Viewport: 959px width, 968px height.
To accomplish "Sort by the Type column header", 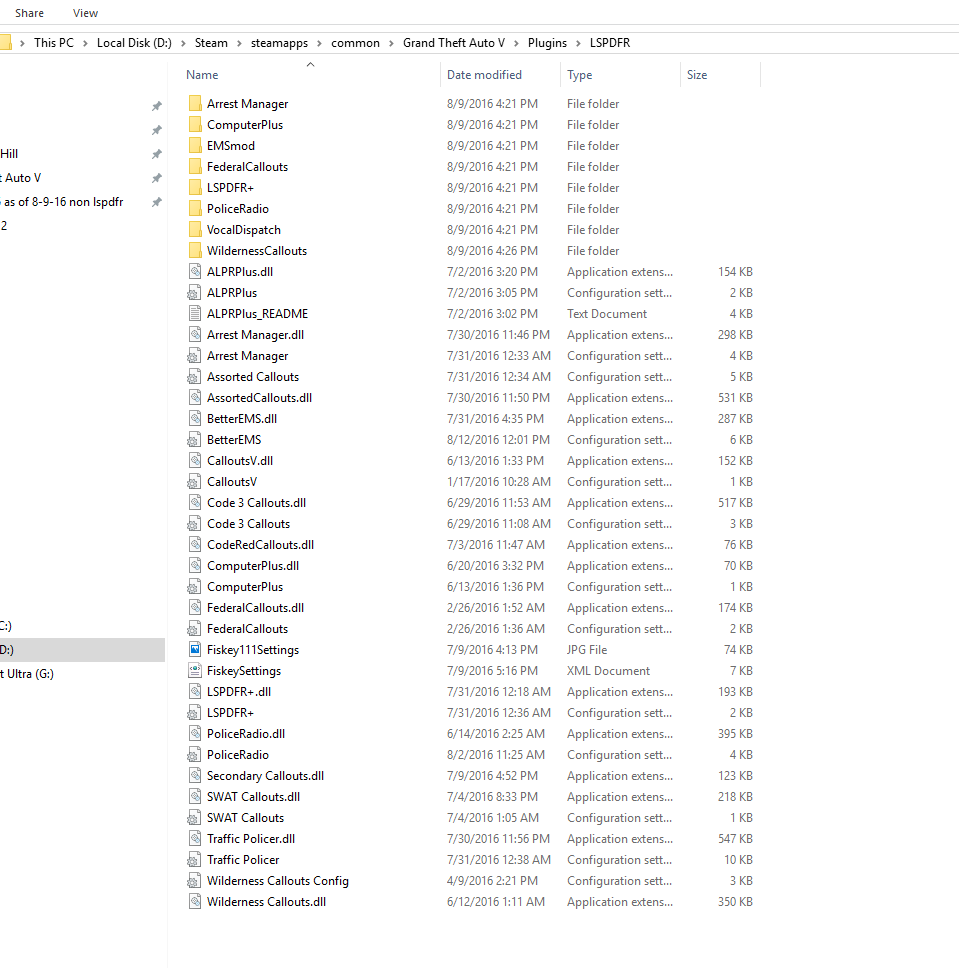I will click(x=579, y=75).
